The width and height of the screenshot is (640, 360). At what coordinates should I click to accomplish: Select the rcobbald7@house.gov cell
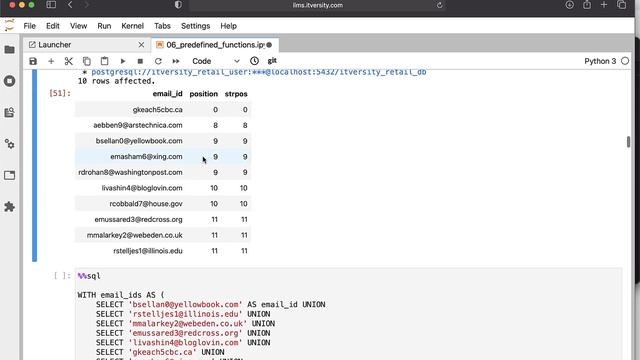tap(146, 204)
